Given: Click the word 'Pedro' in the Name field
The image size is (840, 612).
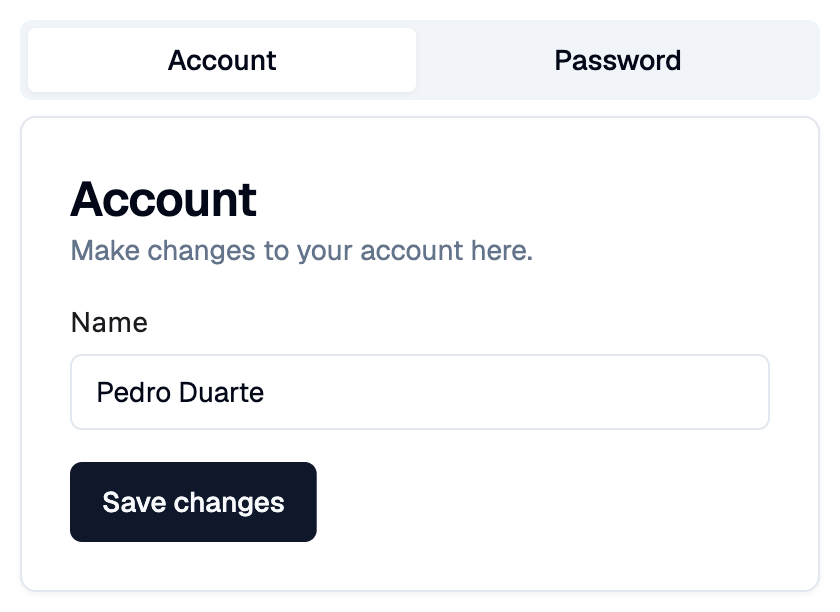Looking at the screenshot, I should [x=134, y=392].
